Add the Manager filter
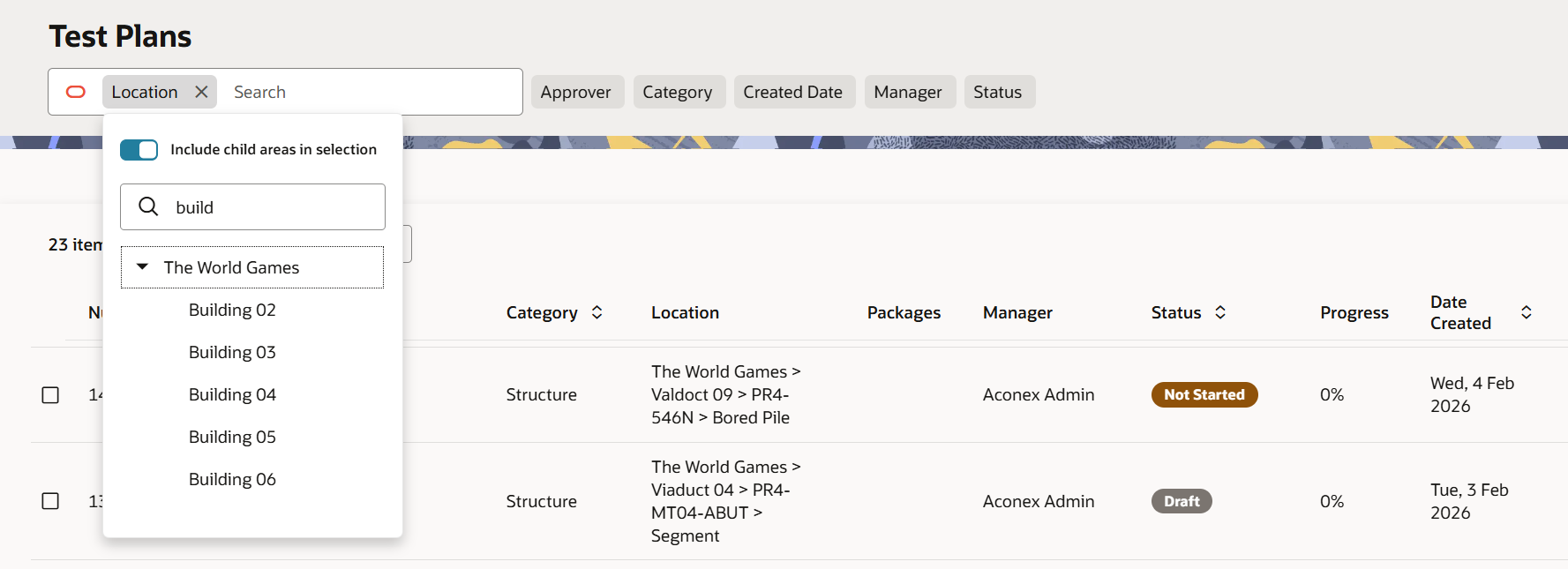The width and height of the screenshot is (1568, 569). click(908, 92)
